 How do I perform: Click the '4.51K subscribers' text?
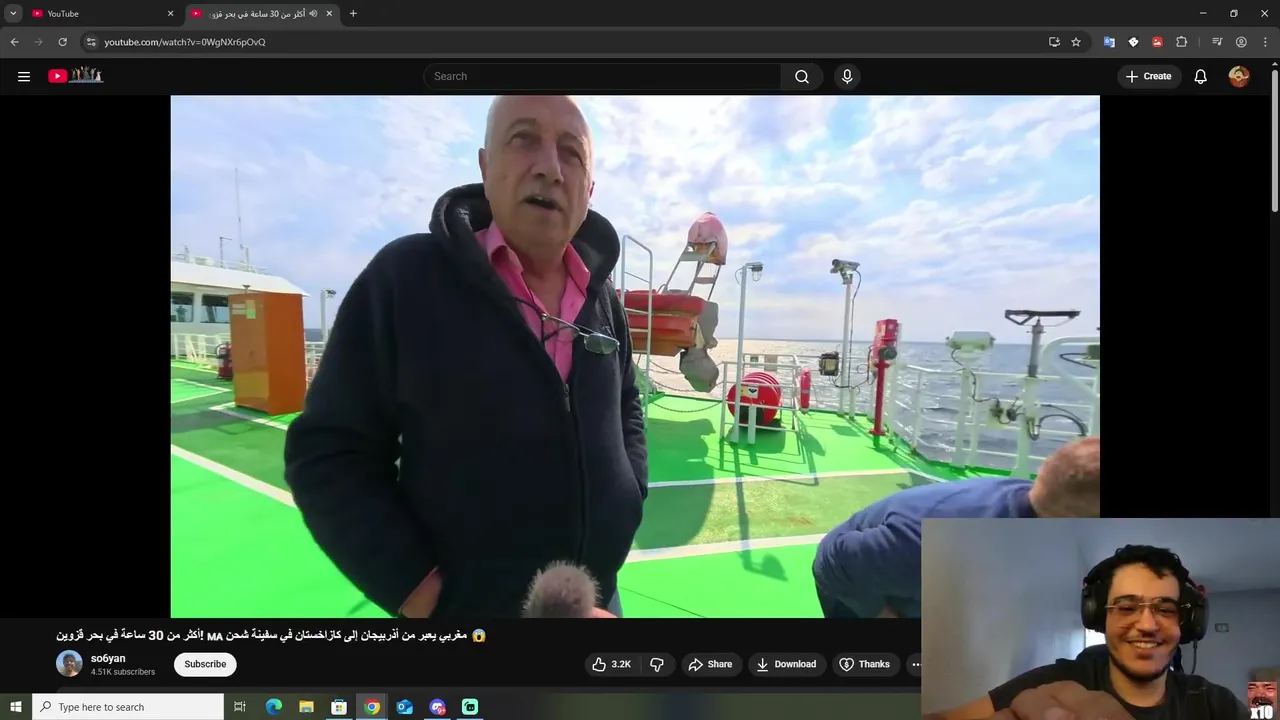(x=123, y=672)
